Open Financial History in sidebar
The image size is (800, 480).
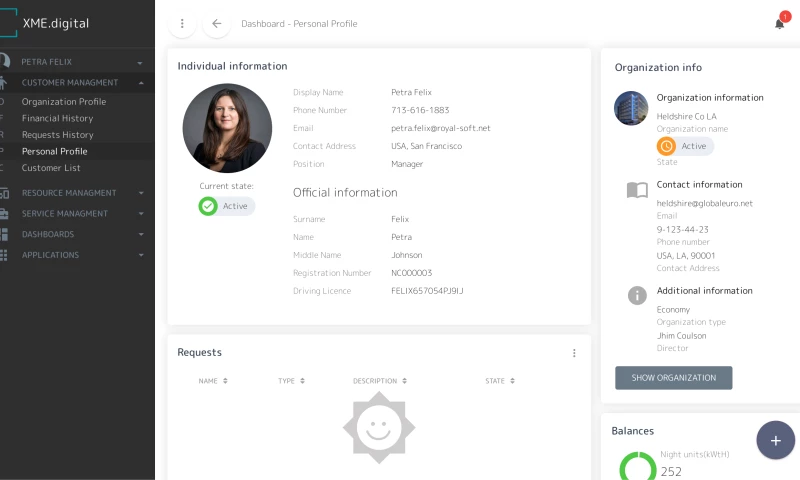point(57,118)
